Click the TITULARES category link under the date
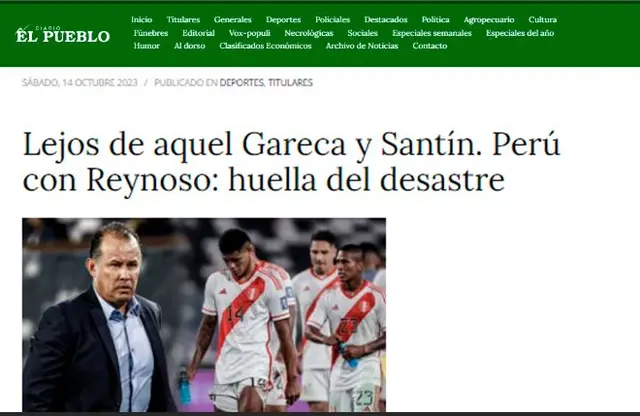Image resolution: width=640 pixels, height=416 pixels. click(x=290, y=82)
